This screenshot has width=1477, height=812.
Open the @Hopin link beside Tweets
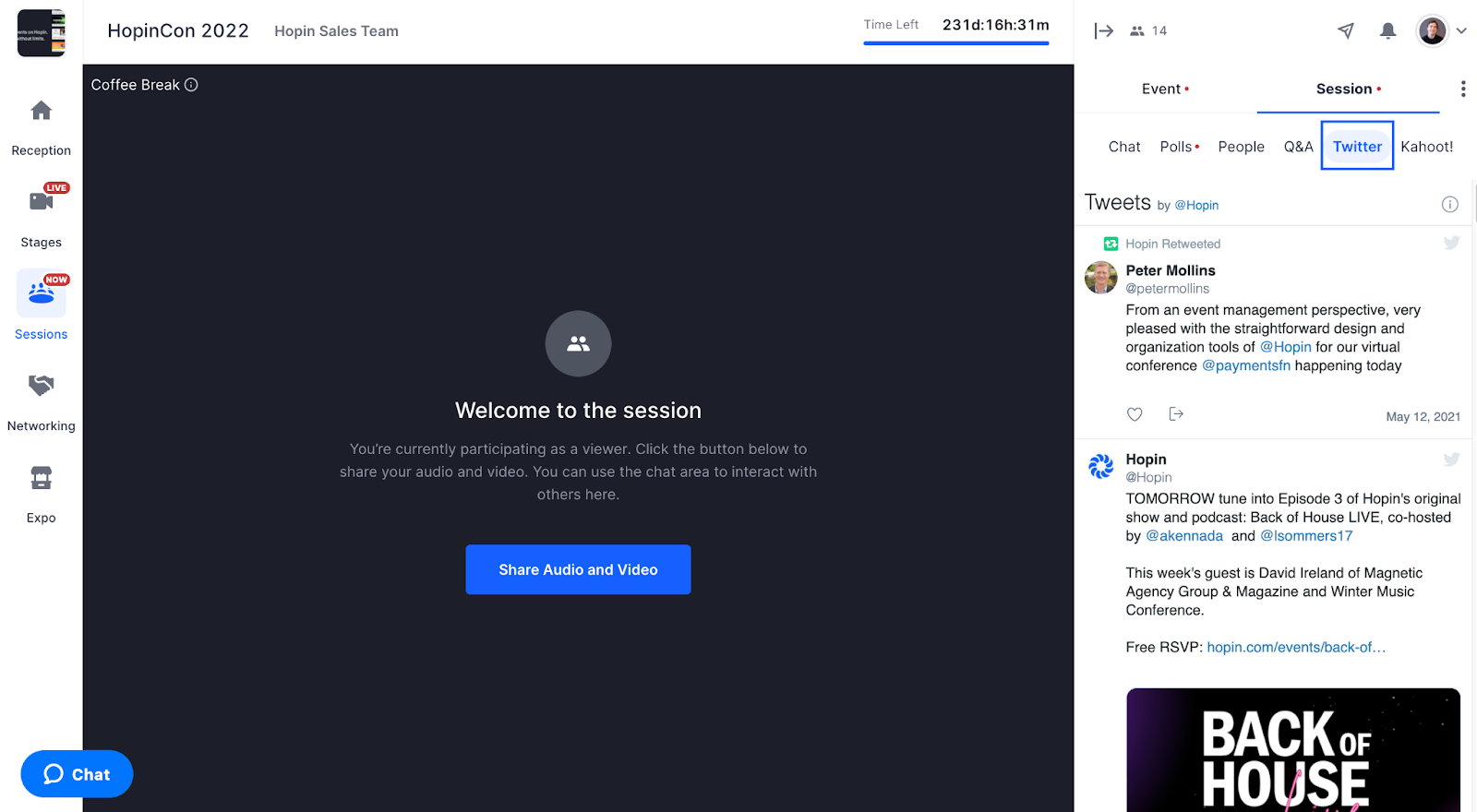point(1196,206)
